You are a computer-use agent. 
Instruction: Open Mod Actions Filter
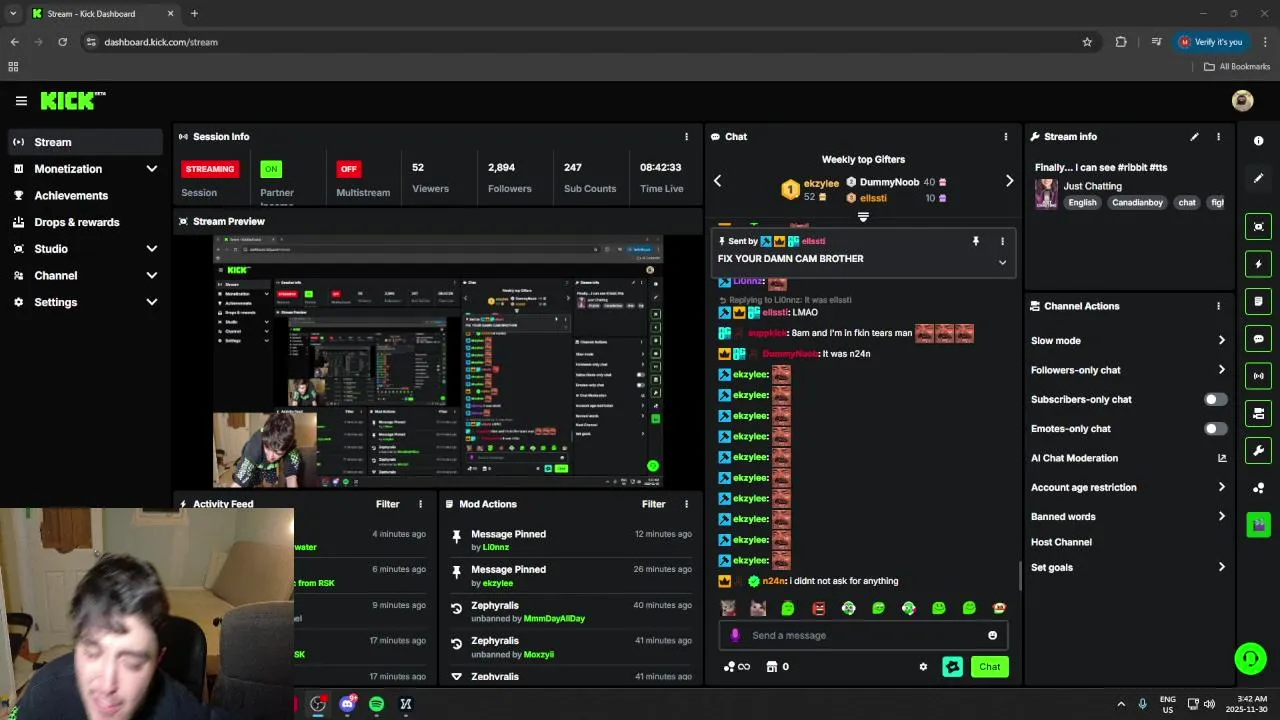pos(653,504)
